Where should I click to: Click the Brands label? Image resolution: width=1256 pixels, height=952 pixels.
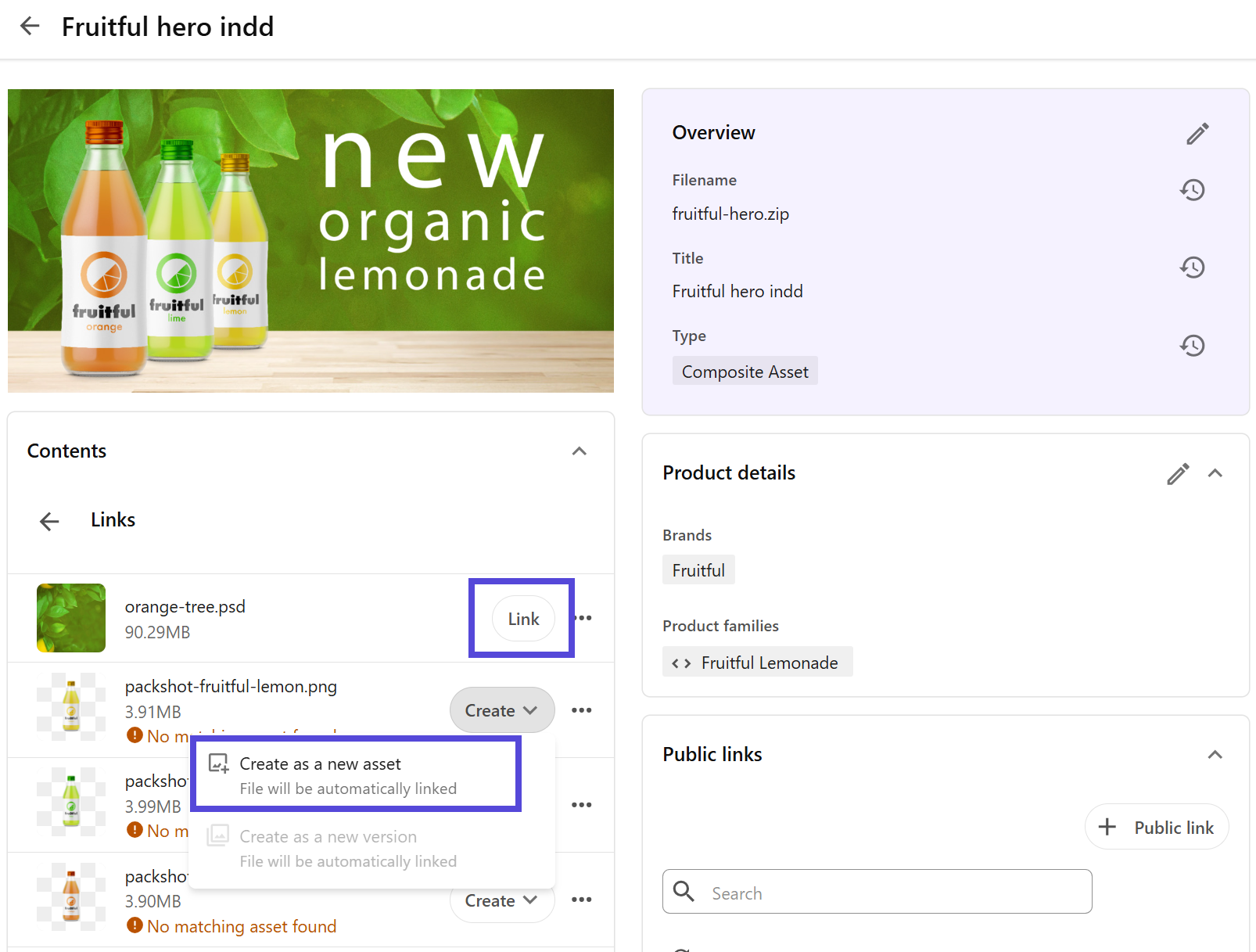(687, 535)
